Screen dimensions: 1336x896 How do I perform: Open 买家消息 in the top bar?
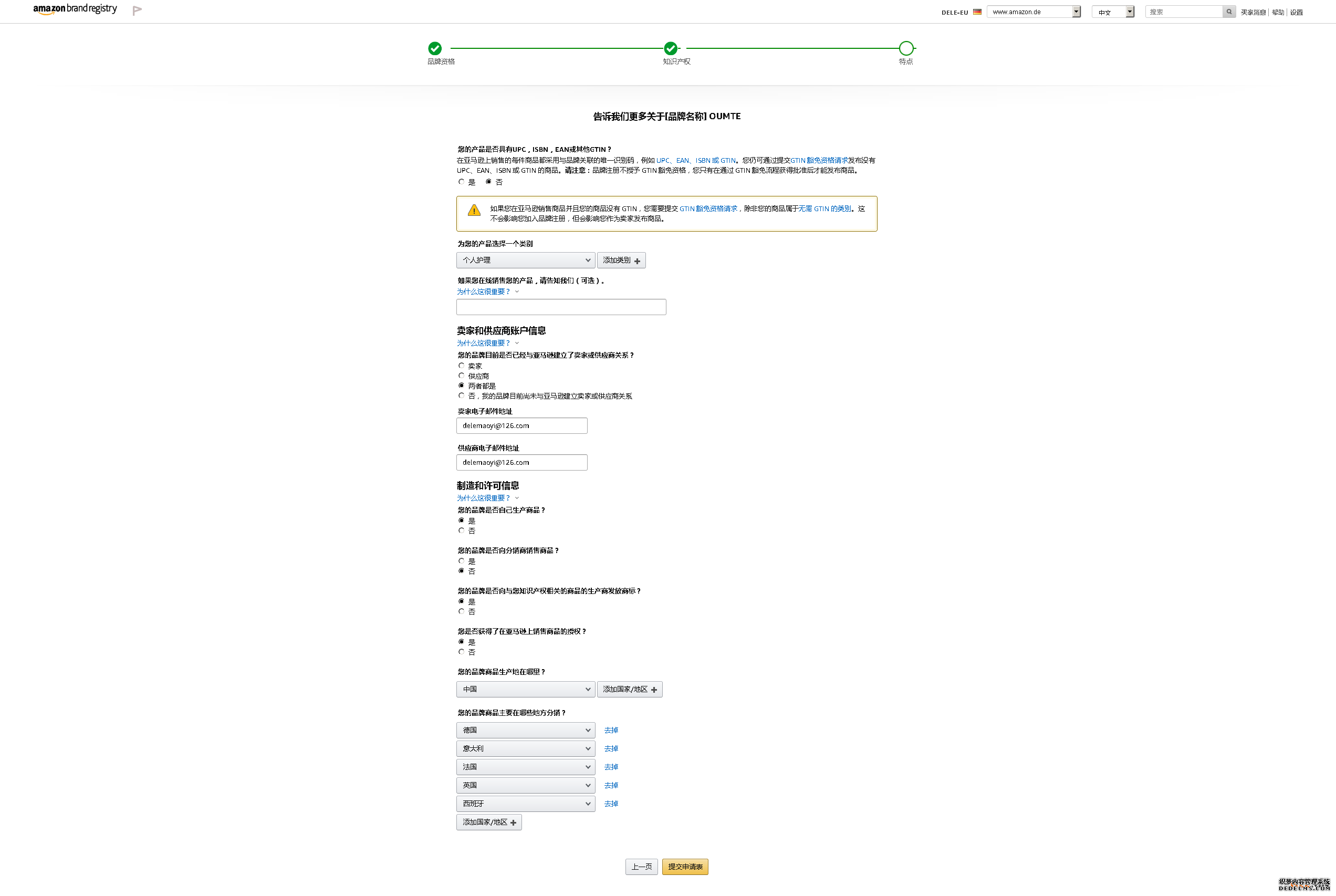(x=1253, y=12)
